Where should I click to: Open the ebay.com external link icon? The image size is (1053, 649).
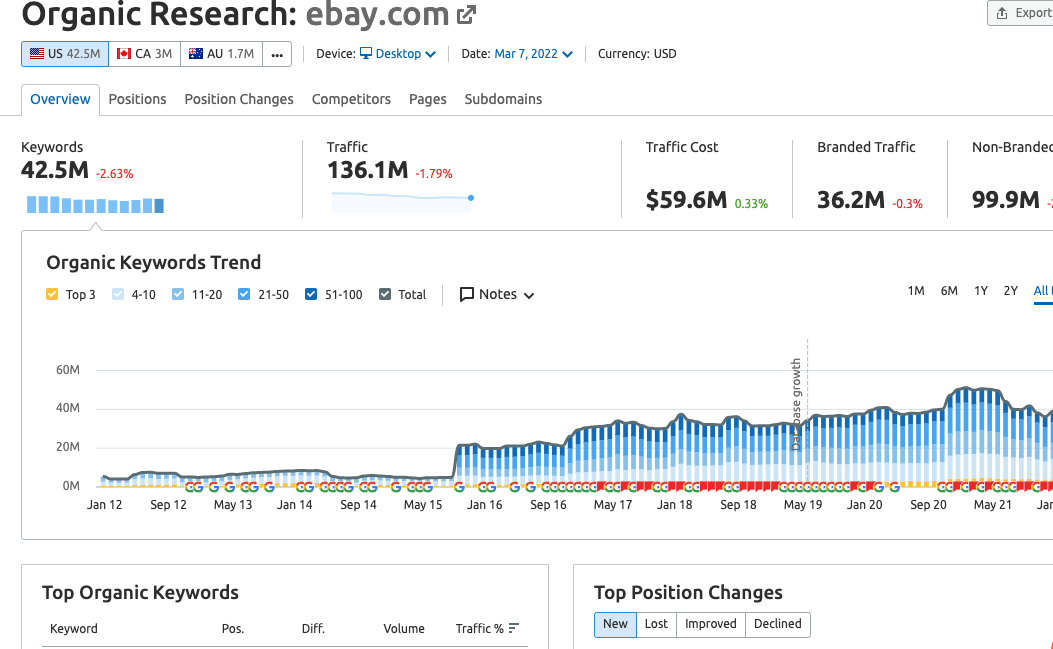pyautogui.click(x=466, y=15)
